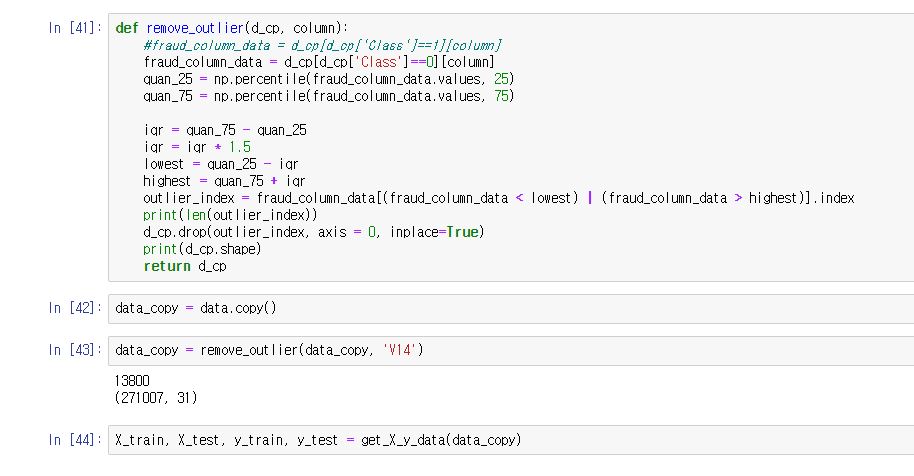Image resolution: width=914 pixels, height=476 pixels.
Task: Click the outlier_index assignment line
Action: 499,198
